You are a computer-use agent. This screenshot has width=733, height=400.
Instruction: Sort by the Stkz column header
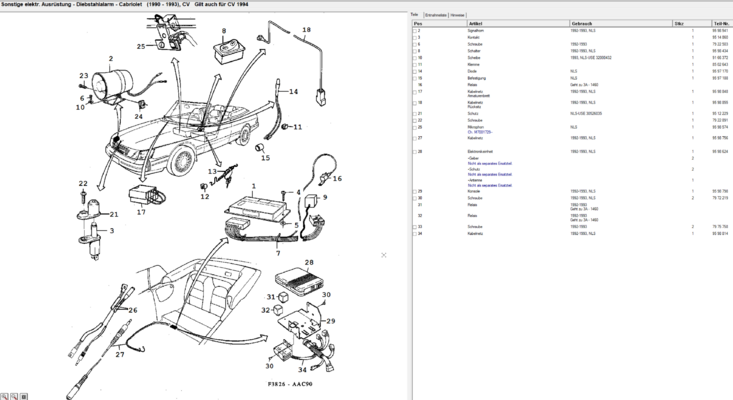[x=691, y=23]
